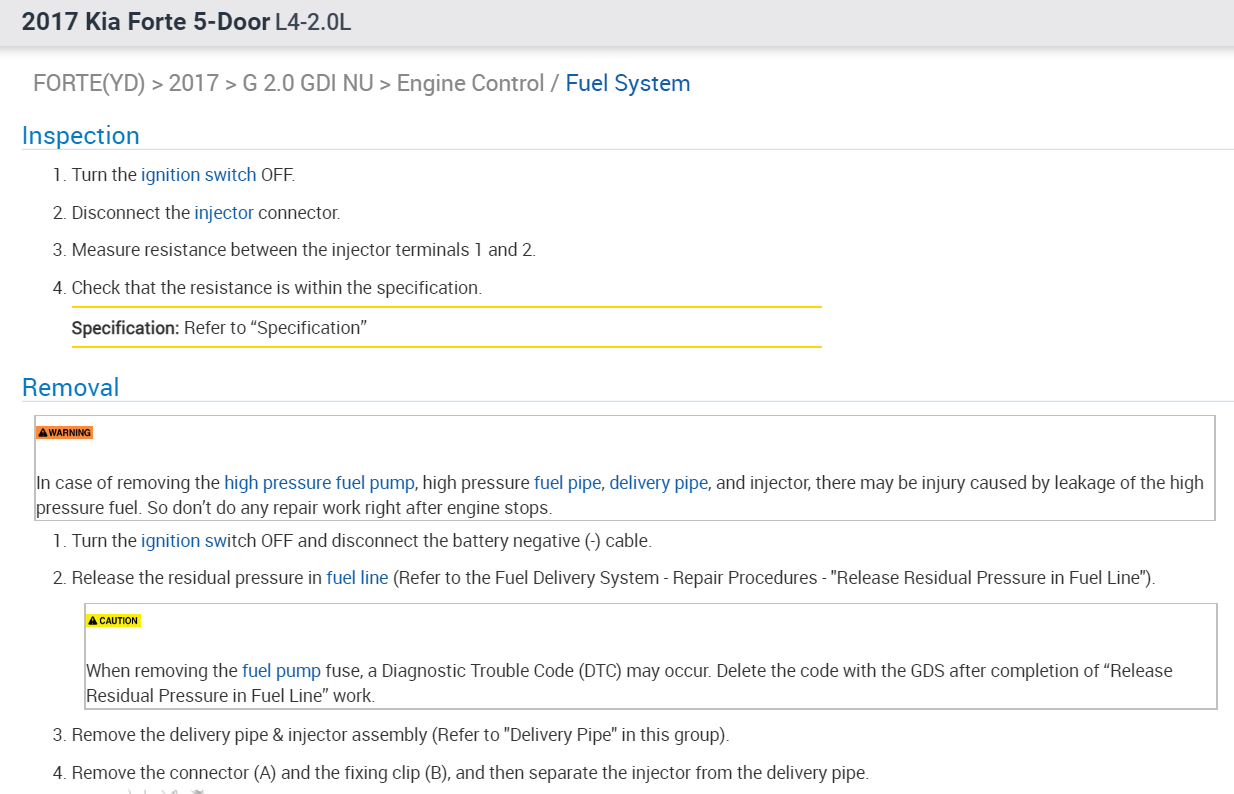Open ignition switch link under Inspection
The width and height of the screenshot is (1234, 794).
198,175
